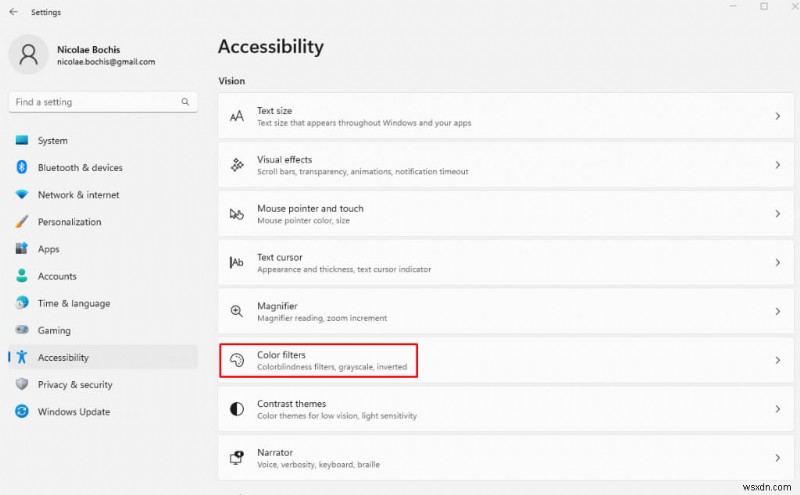Open Text size setting

(x=506, y=116)
